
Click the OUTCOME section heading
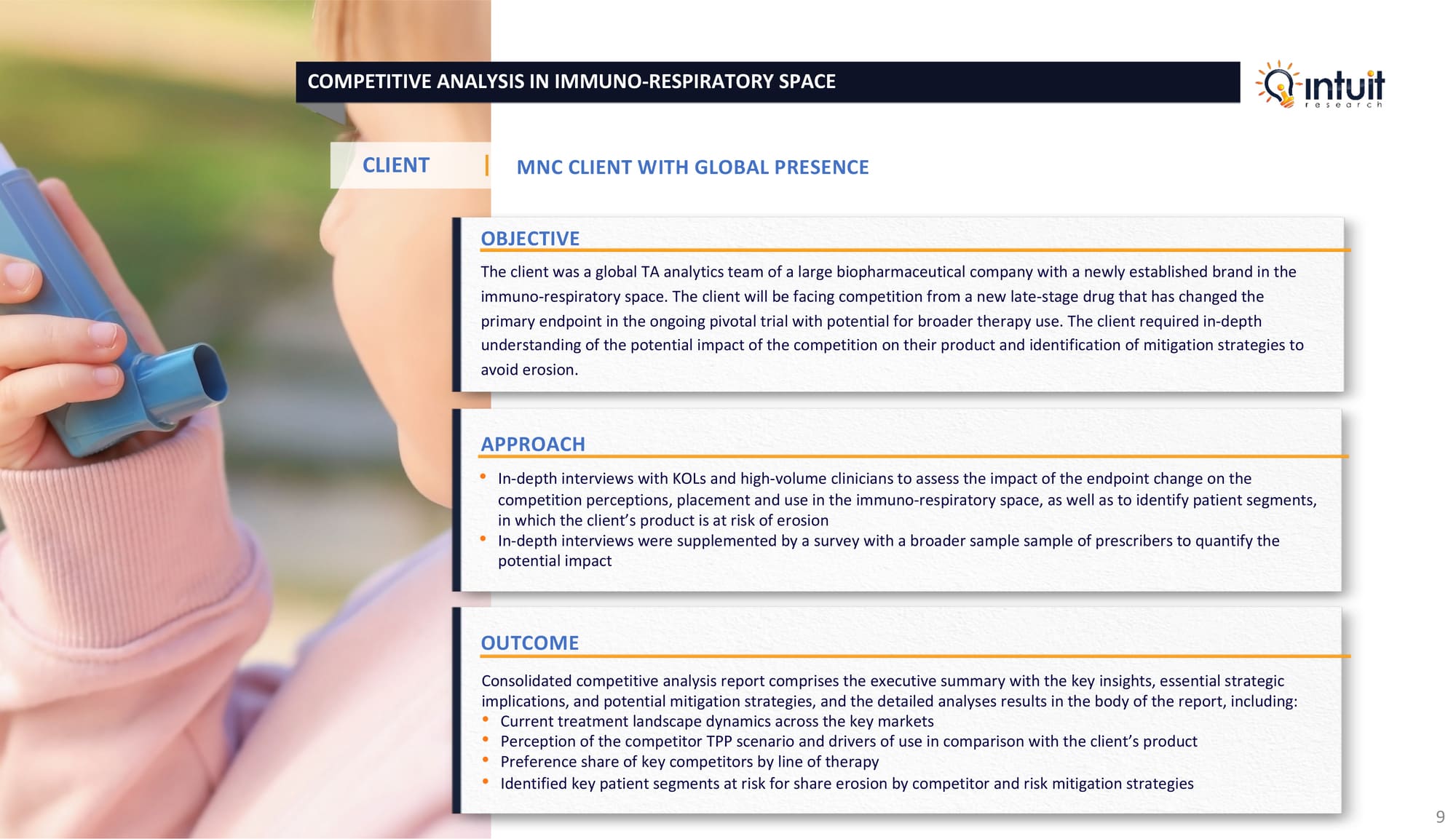coord(530,643)
